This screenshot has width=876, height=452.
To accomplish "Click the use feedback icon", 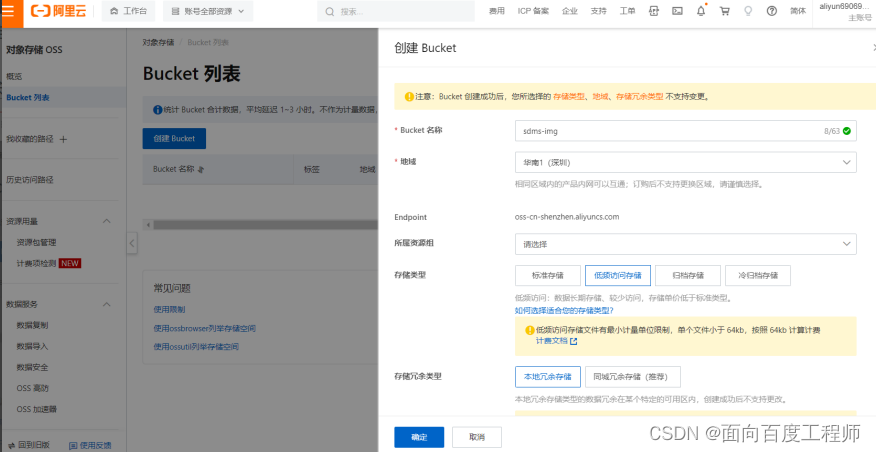I will point(73,445).
